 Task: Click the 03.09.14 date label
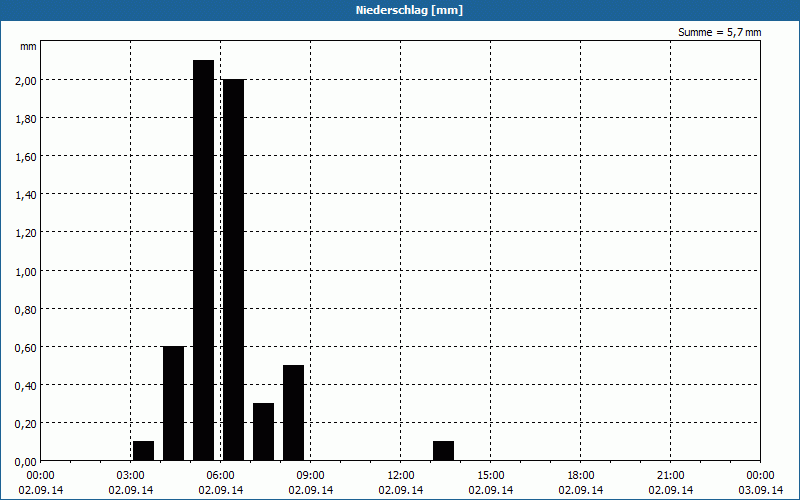pyautogui.click(x=761, y=490)
